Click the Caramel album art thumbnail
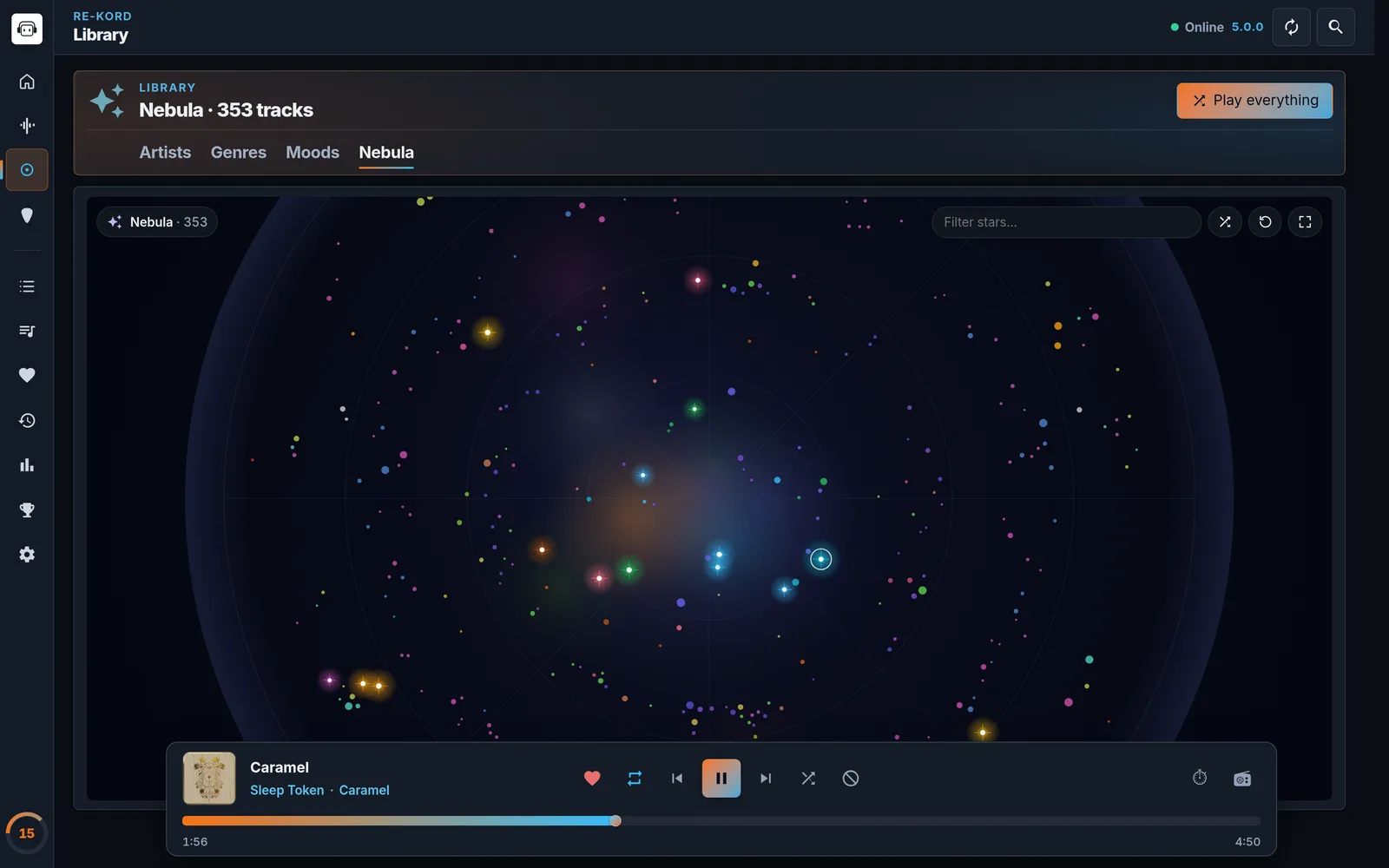The width and height of the screenshot is (1389, 868). pyautogui.click(x=209, y=779)
